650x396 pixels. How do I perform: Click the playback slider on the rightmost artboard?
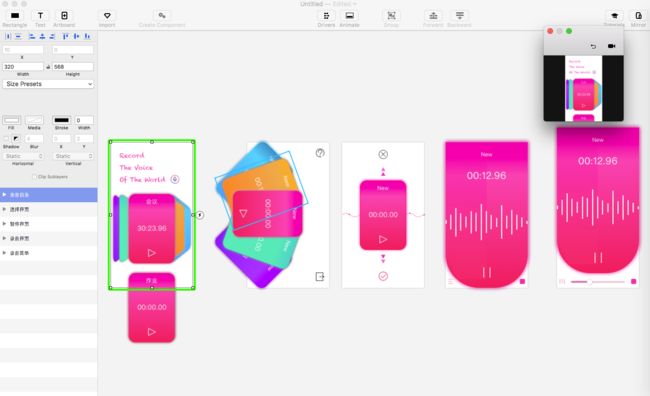pyautogui.click(x=598, y=282)
